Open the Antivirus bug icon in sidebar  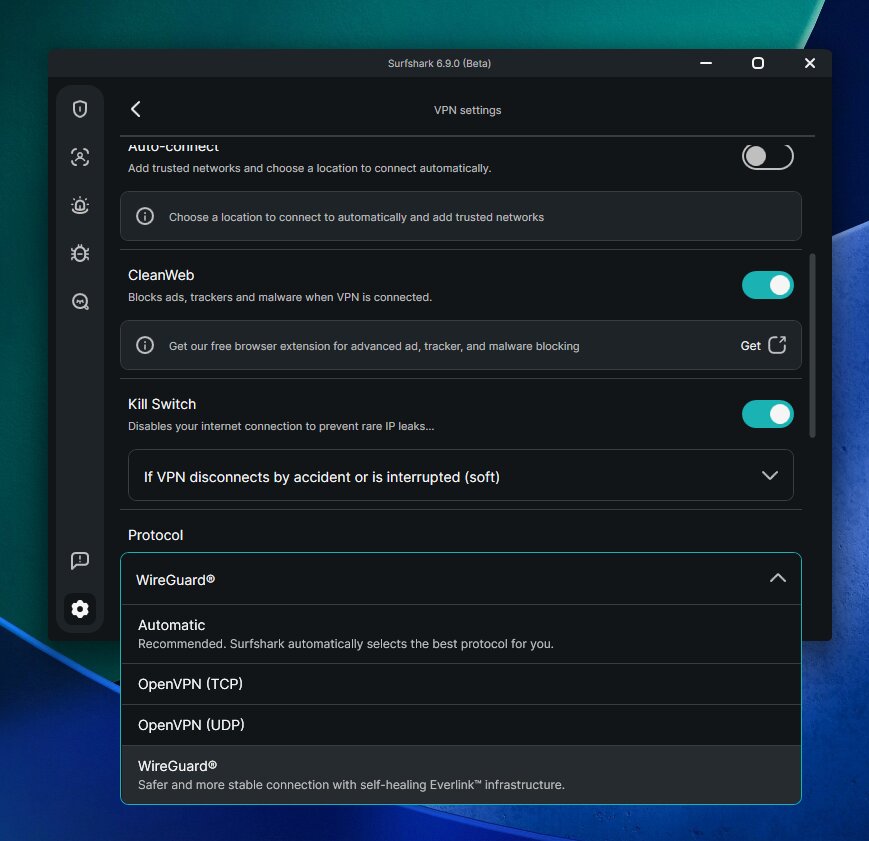pos(80,253)
